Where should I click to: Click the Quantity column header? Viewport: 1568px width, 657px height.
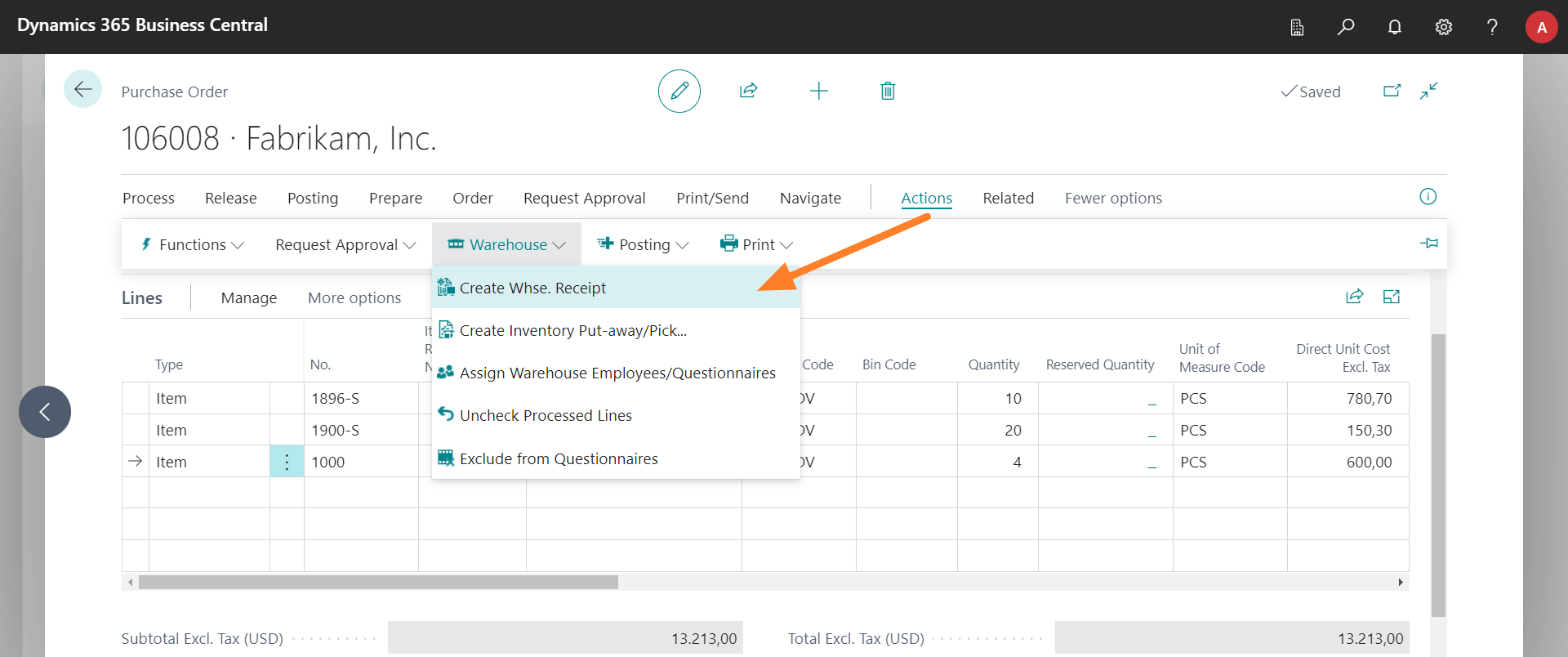click(994, 364)
